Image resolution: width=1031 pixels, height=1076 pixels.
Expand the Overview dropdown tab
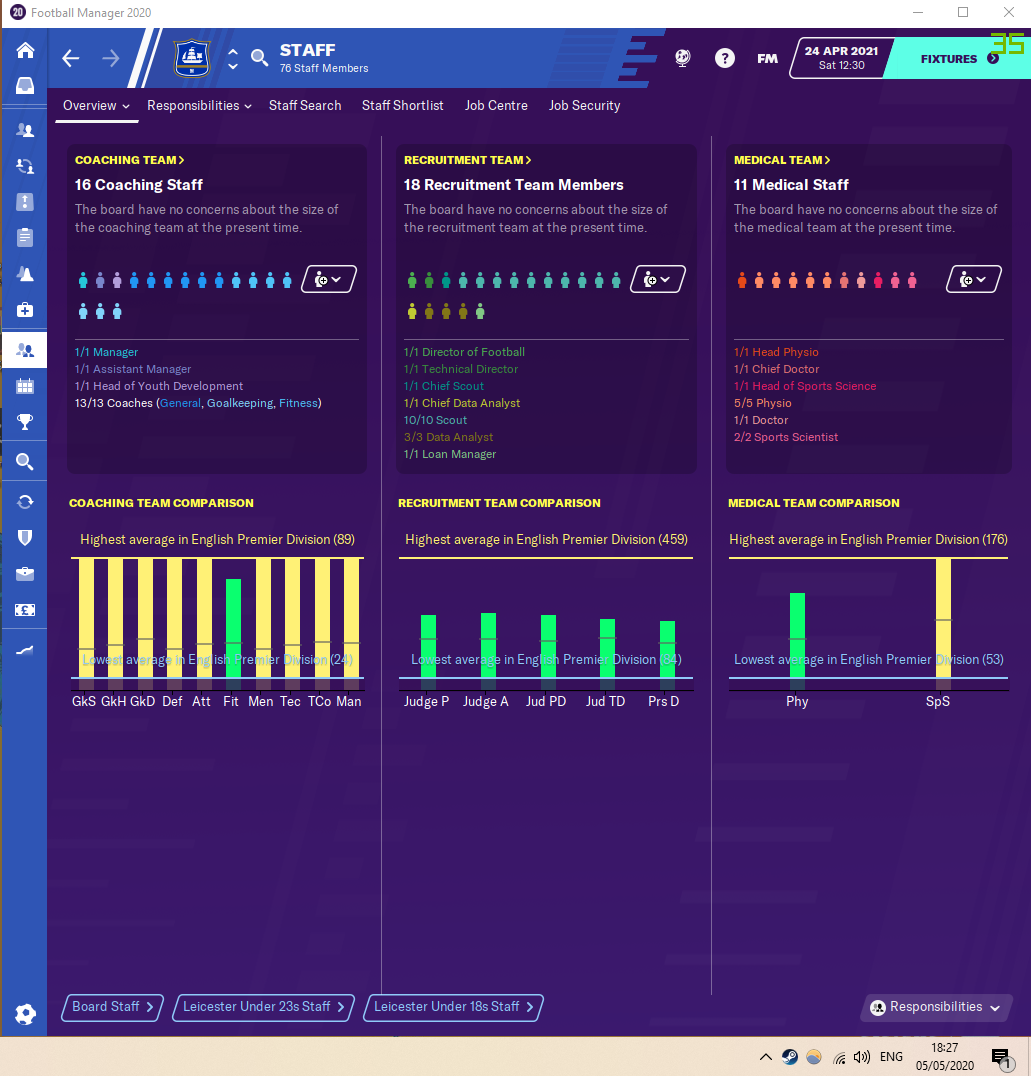coord(96,106)
